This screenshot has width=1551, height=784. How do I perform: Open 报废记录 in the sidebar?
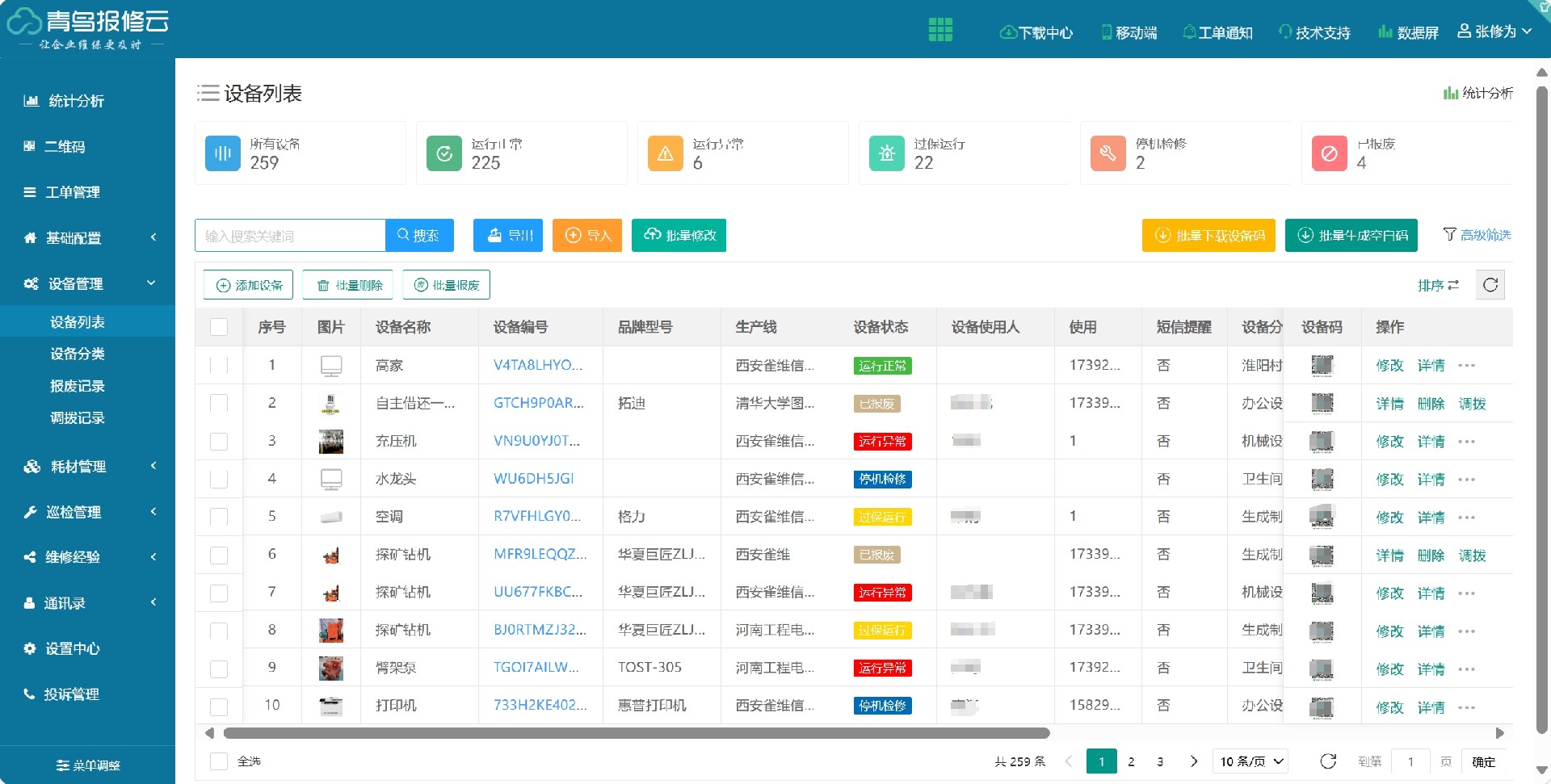pyautogui.click(x=78, y=386)
